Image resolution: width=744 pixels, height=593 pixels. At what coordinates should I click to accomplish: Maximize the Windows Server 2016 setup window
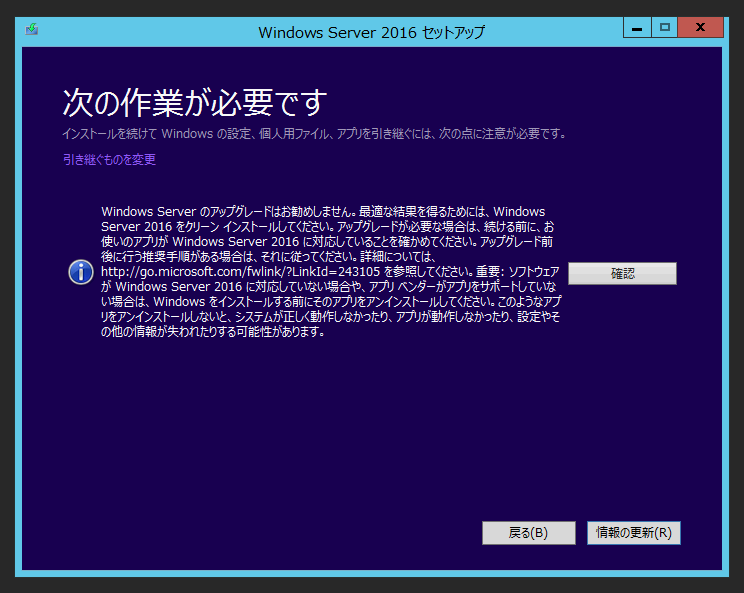coord(664,28)
